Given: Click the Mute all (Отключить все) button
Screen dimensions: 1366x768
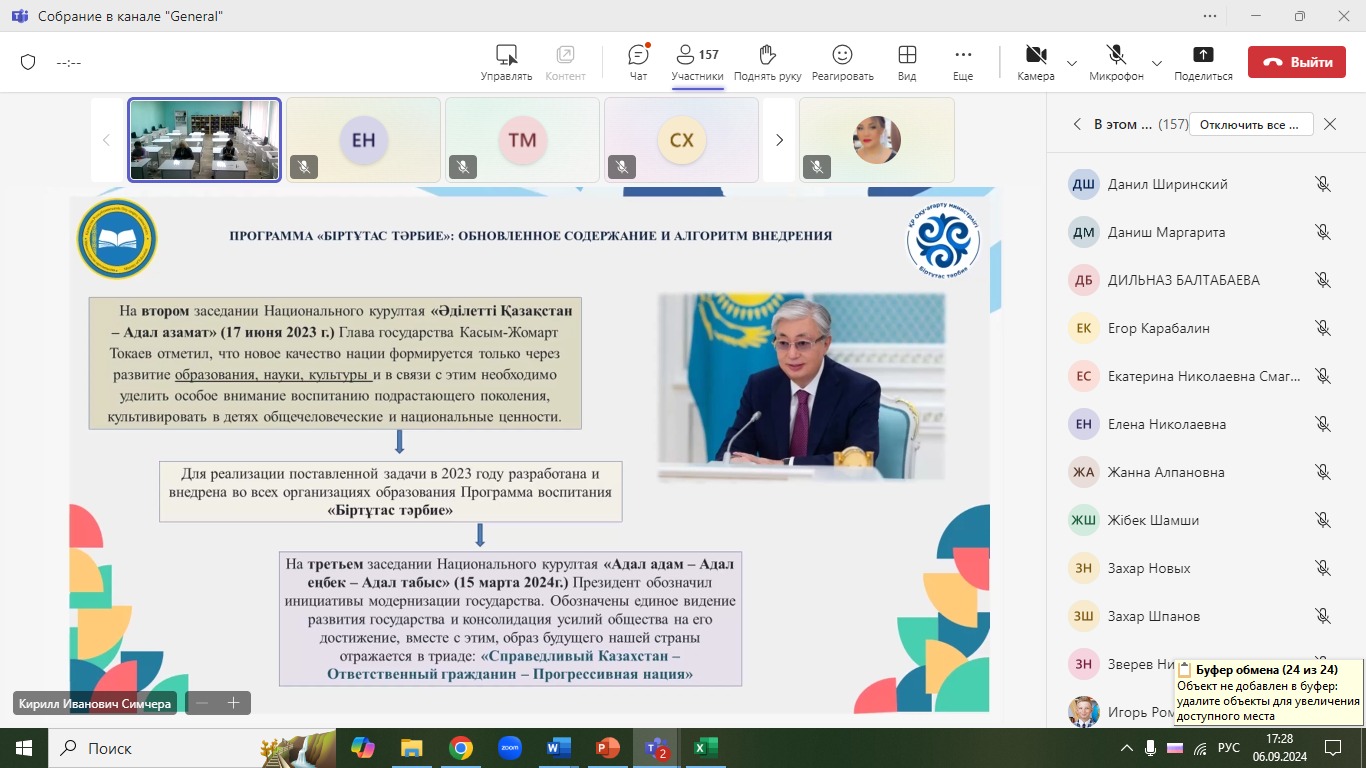Looking at the screenshot, I should coord(1250,125).
